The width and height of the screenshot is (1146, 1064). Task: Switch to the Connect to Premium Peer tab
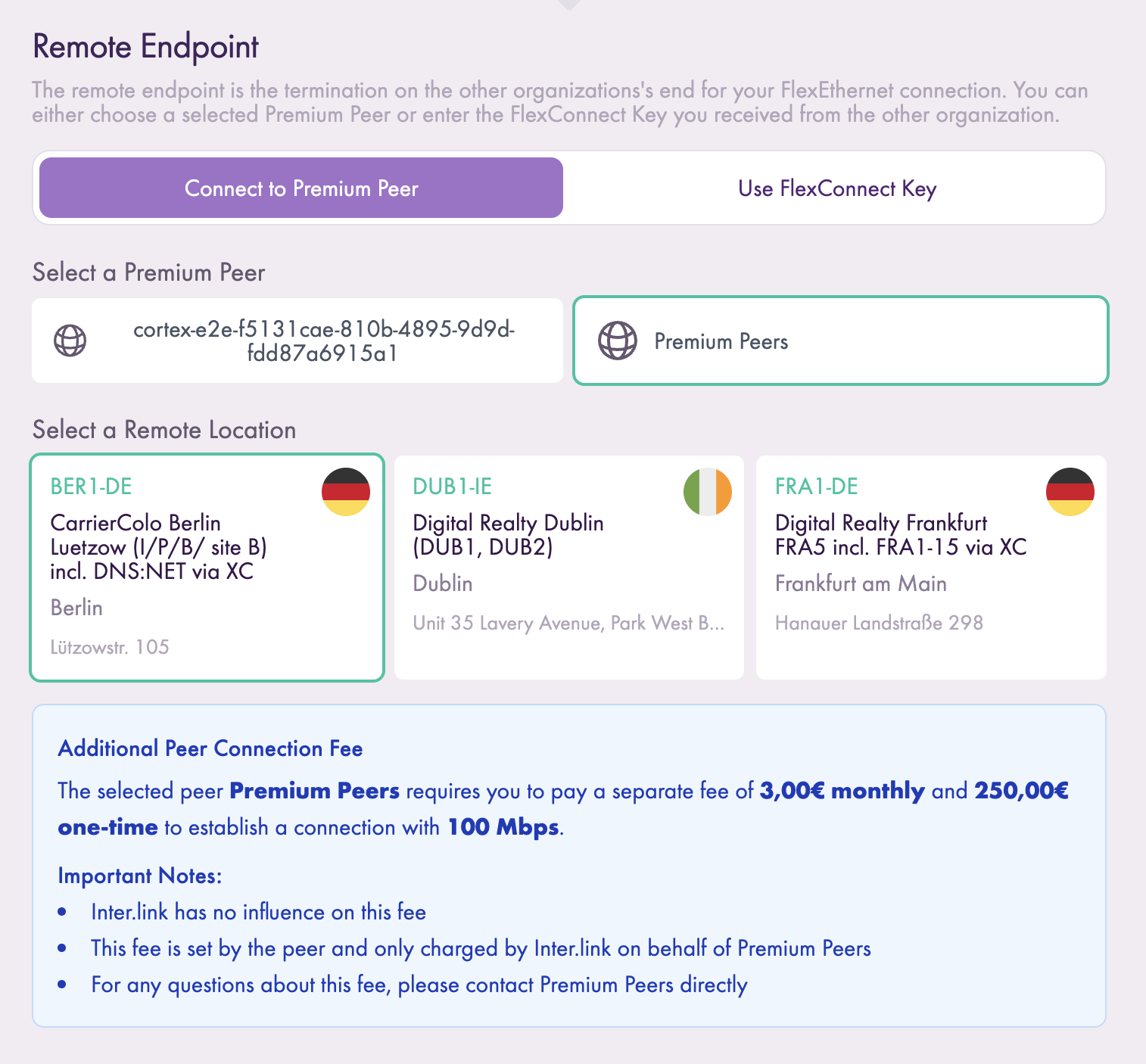click(301, 188)
